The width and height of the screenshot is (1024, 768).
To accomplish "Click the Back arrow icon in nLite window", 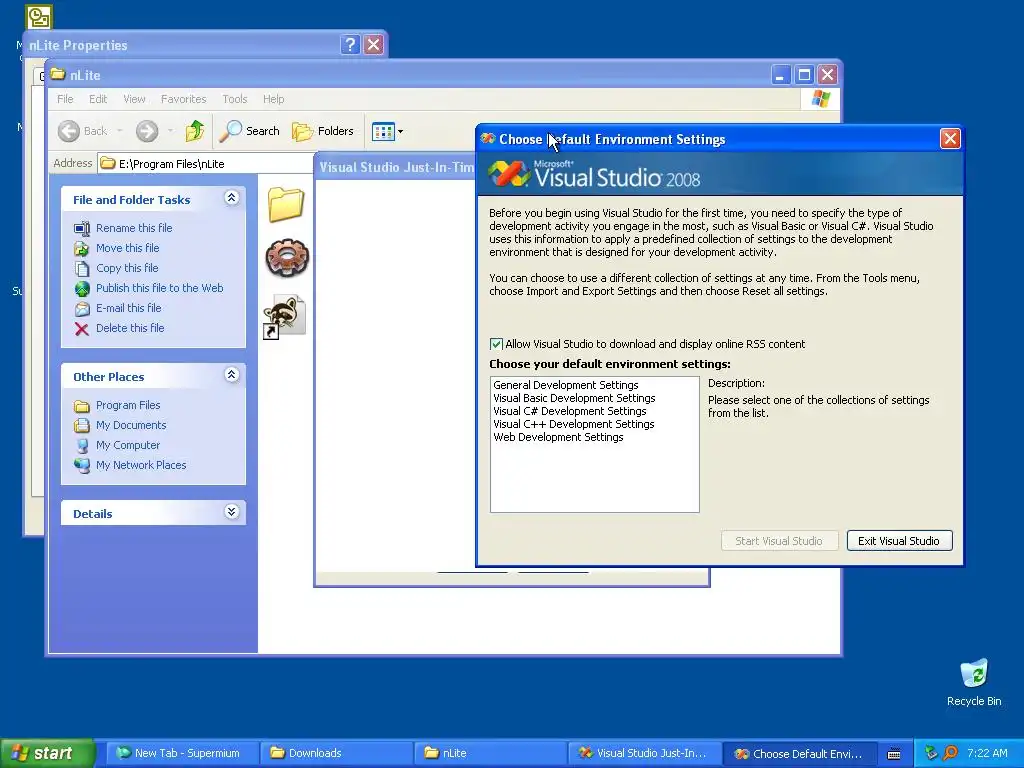I will (69, 131).
